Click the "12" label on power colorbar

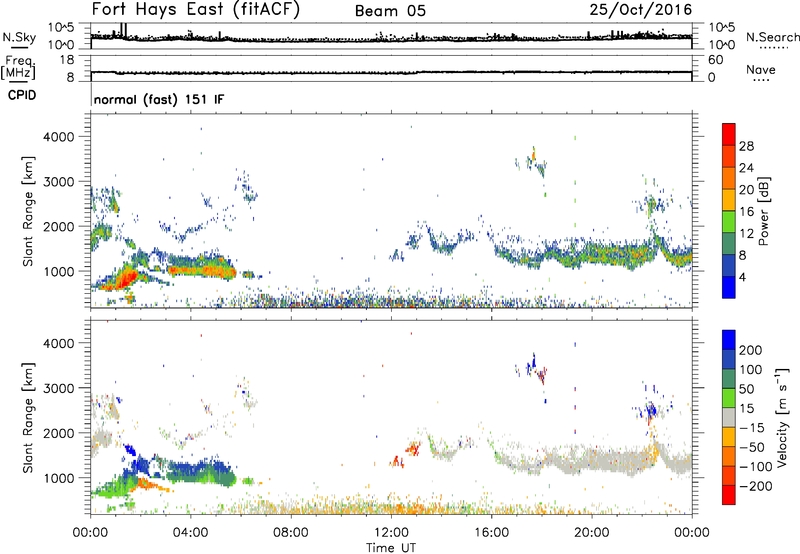(746, 234)
